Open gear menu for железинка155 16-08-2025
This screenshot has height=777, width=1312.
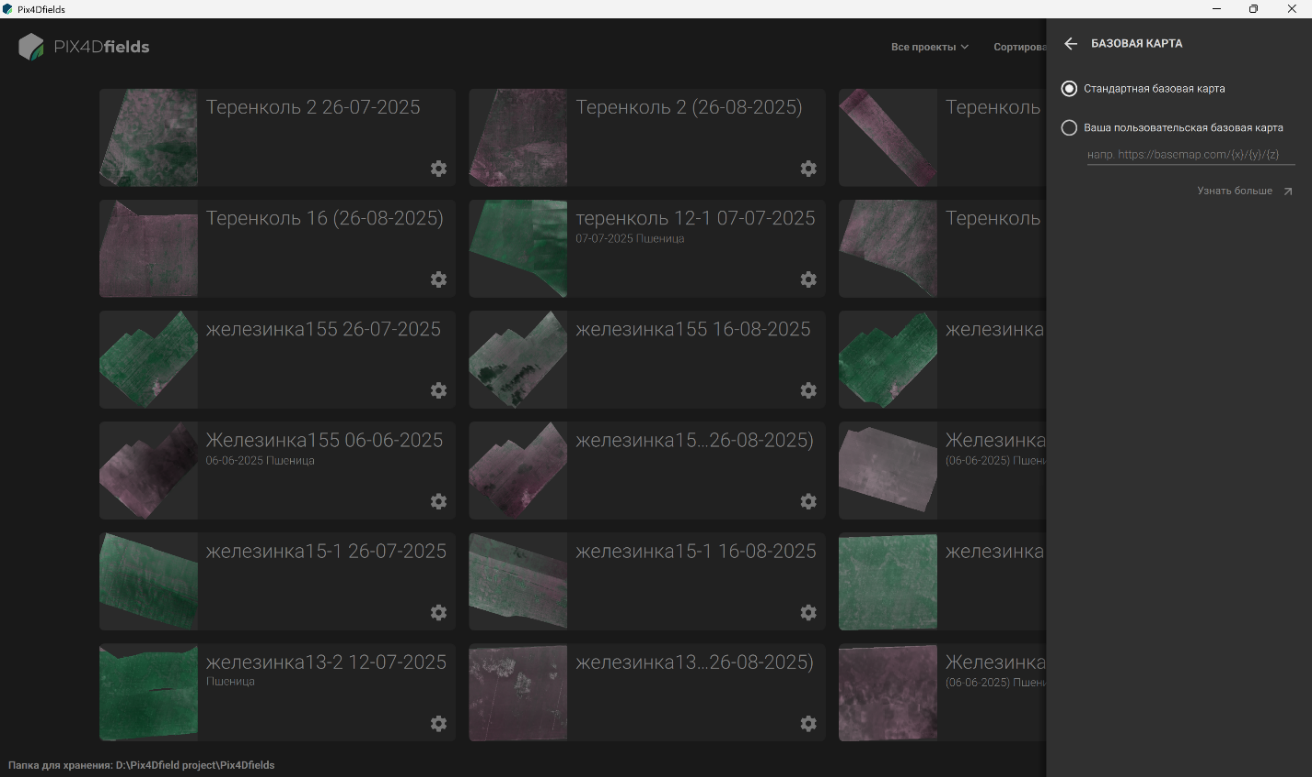tap(808, 391)
